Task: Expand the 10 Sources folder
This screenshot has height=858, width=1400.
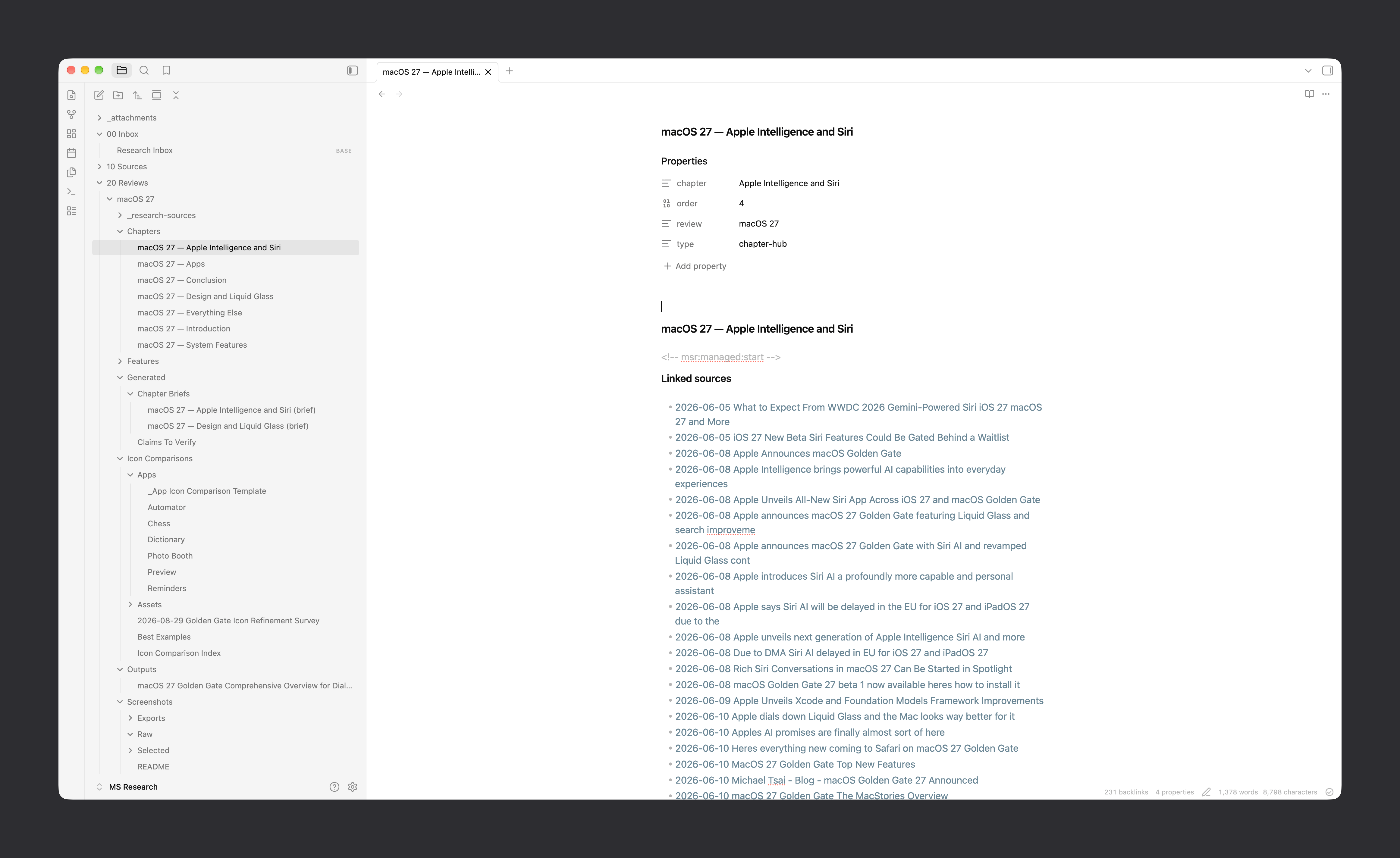Action: tap(126, 167)
